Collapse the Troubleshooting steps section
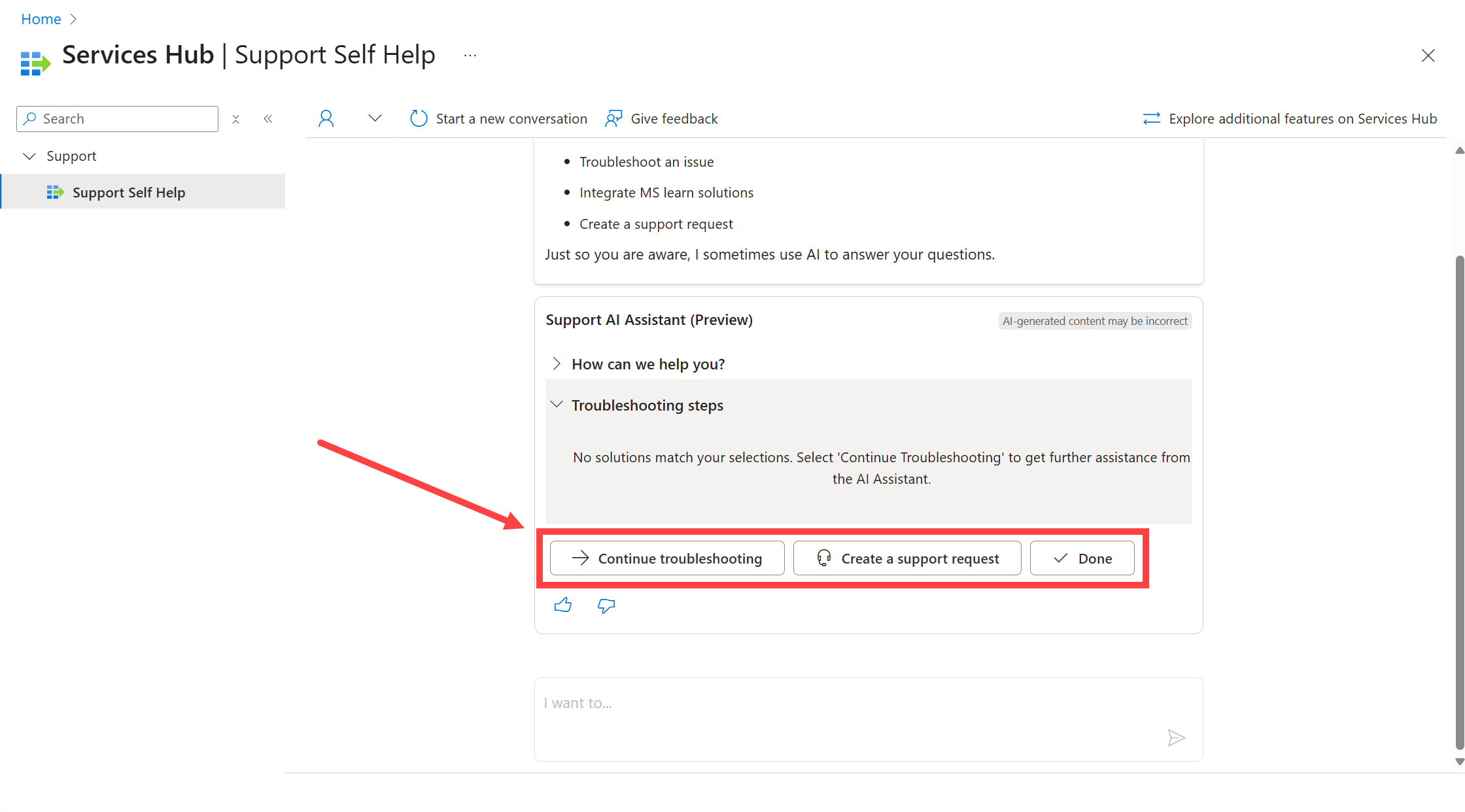The height and width of the screenshot is (812, 1465). (557, 405)
